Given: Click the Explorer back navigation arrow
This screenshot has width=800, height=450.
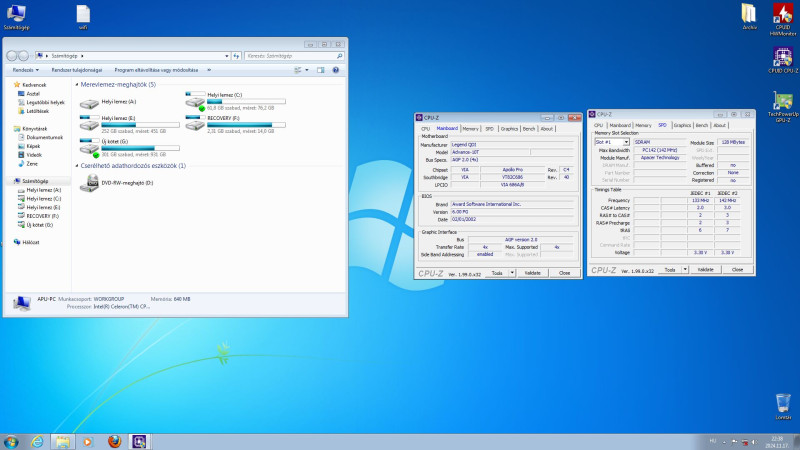Looking at the screenshot, I should [12, 56].
